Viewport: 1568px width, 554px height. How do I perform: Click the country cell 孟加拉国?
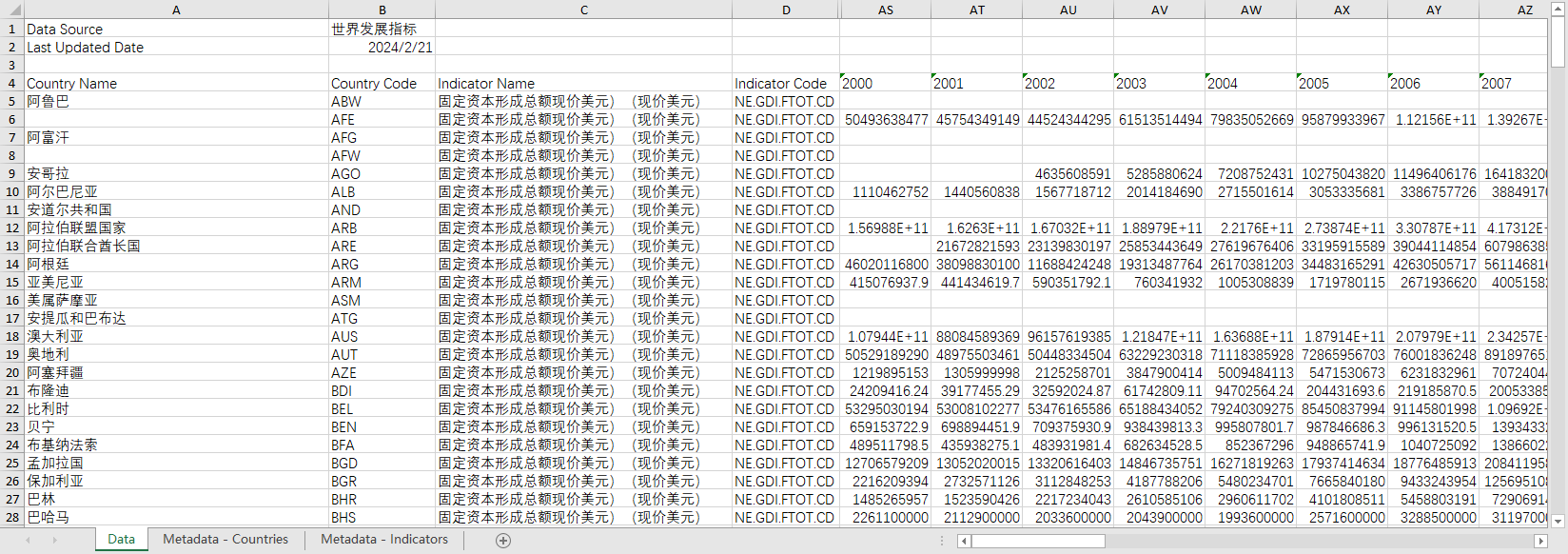pos(176,463)
